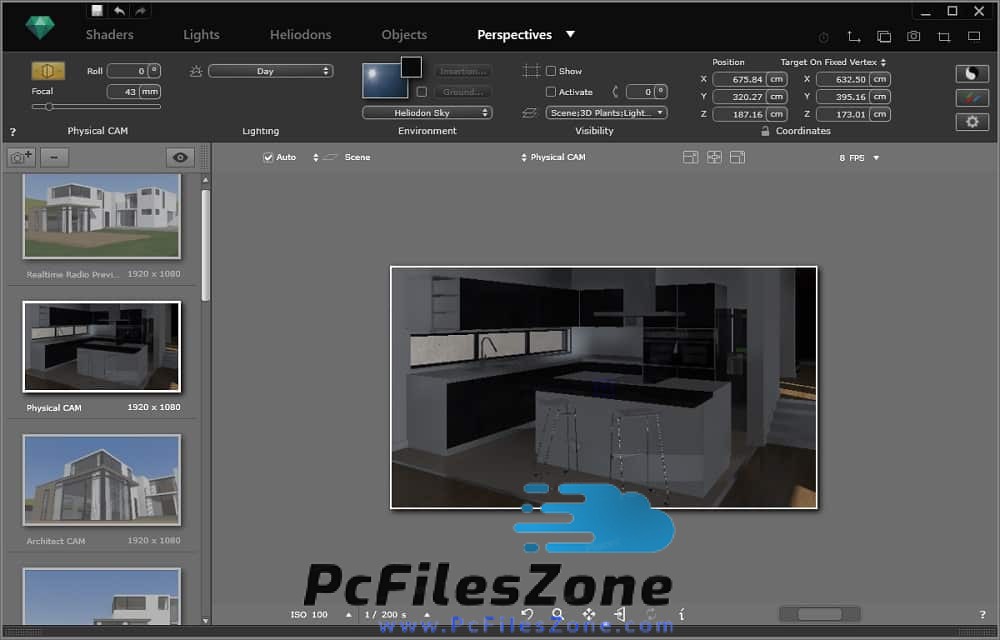
Task: Select the pan arrows tool in the bottom toolbar
Action: (589, 614)
